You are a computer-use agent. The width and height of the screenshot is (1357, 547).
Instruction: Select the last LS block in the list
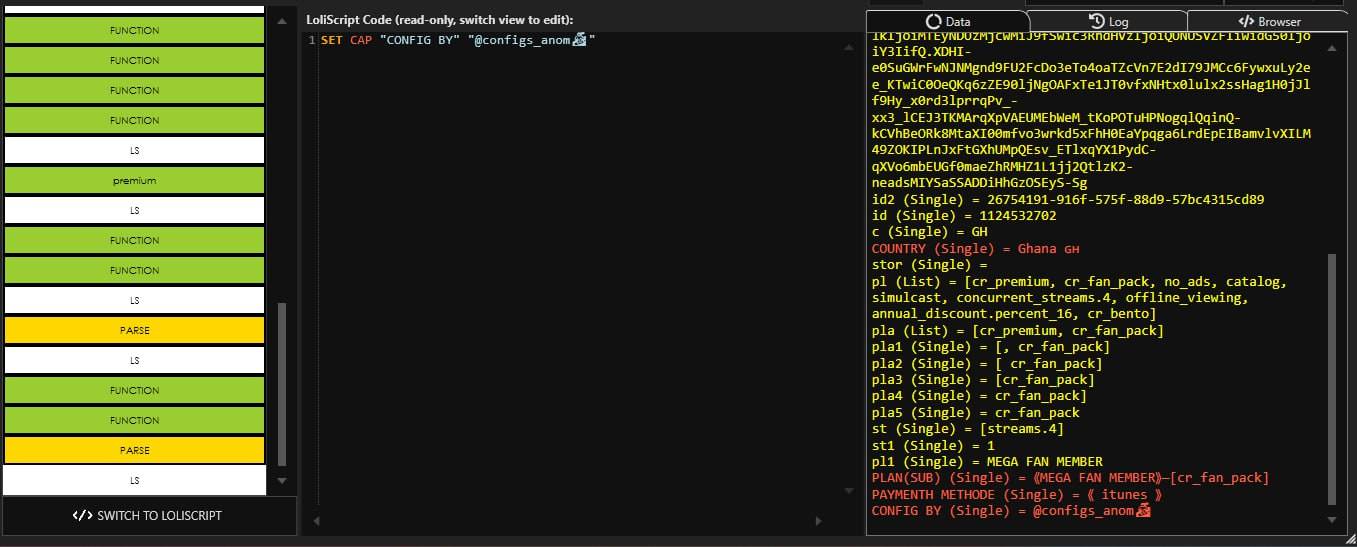coord(134,480)
